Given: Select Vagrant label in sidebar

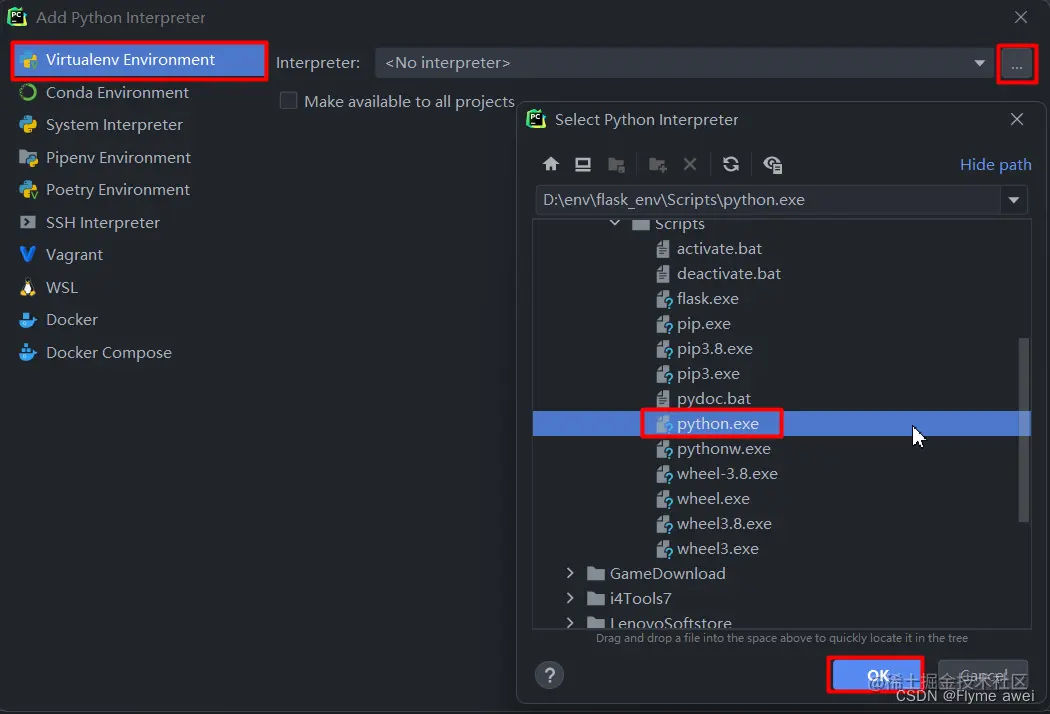Looking at the screenshot, I should pos(74,255).
